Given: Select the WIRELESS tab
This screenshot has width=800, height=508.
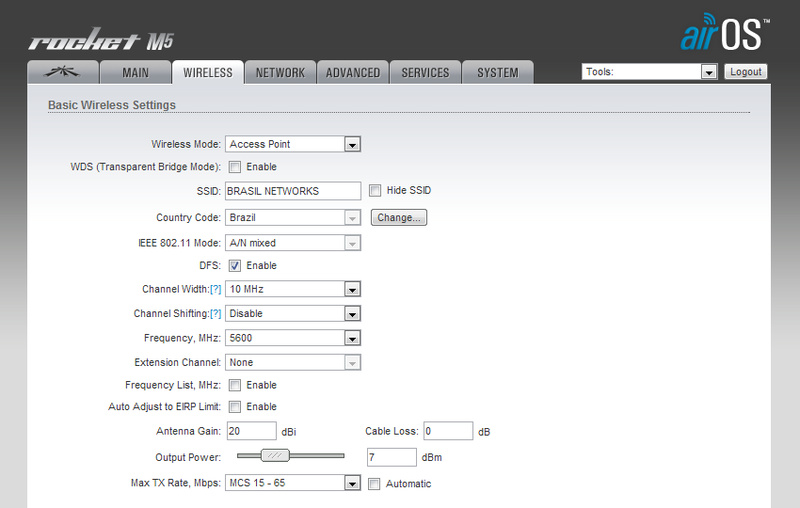Looking at the screenshot, I should [208, 72].
